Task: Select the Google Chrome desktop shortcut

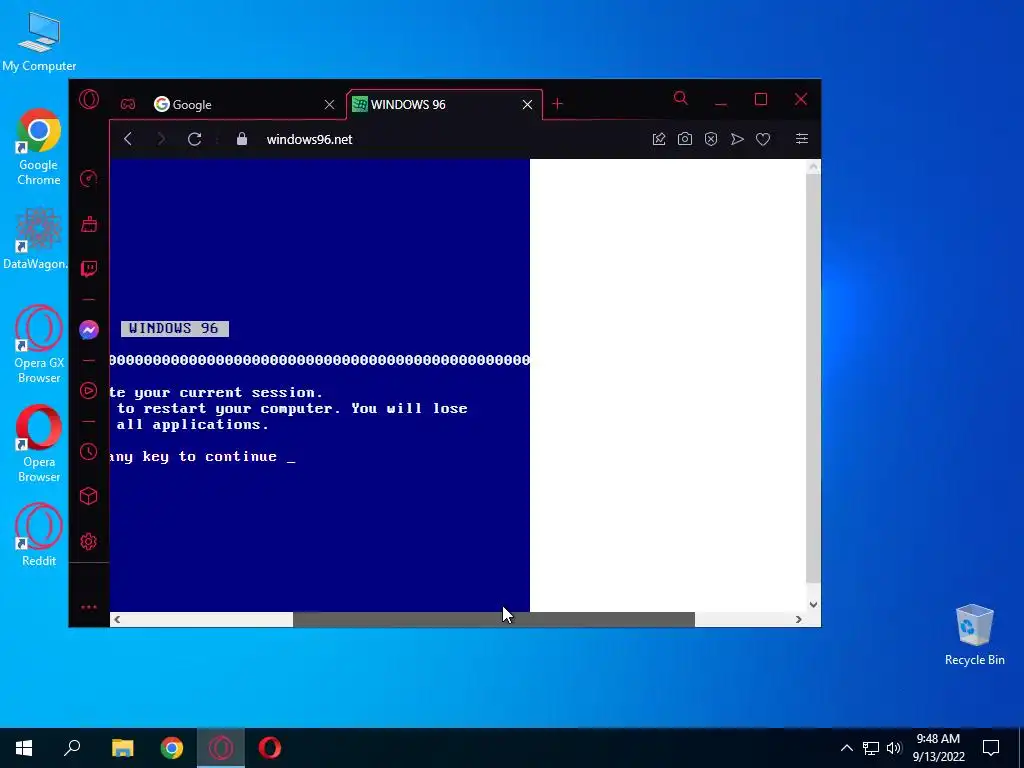Action: pos(39,148)
